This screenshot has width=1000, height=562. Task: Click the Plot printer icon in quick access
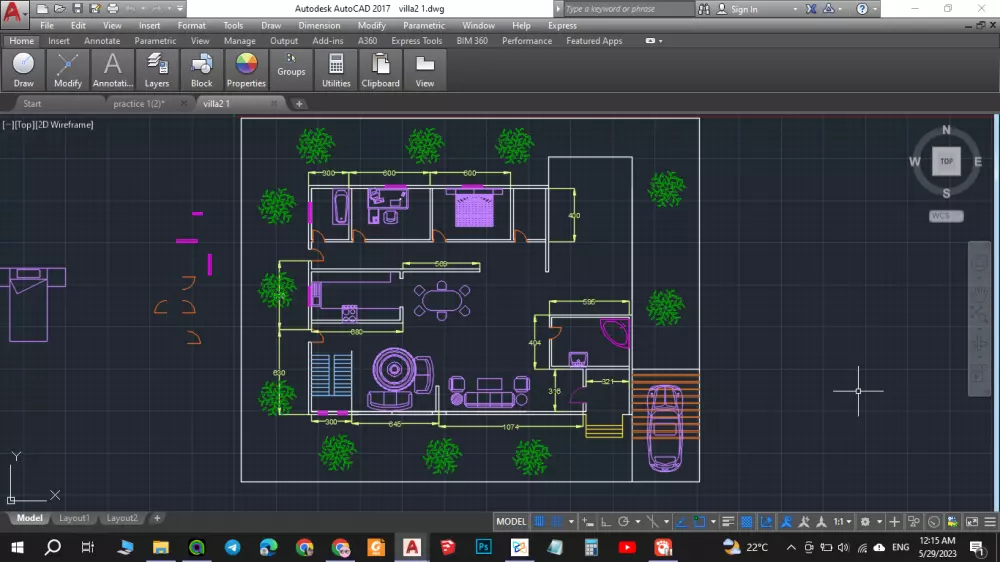pyautogui.click(x=113, y=8)
